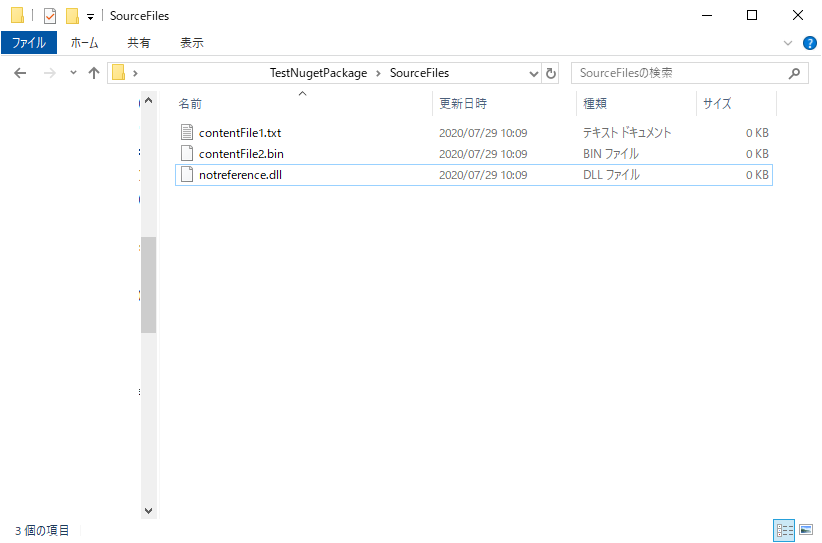Click テキスト ドキュメント type of contentFile1.txt
The width and height of the screenshot is (822, 543).
(x=627, y=133)
